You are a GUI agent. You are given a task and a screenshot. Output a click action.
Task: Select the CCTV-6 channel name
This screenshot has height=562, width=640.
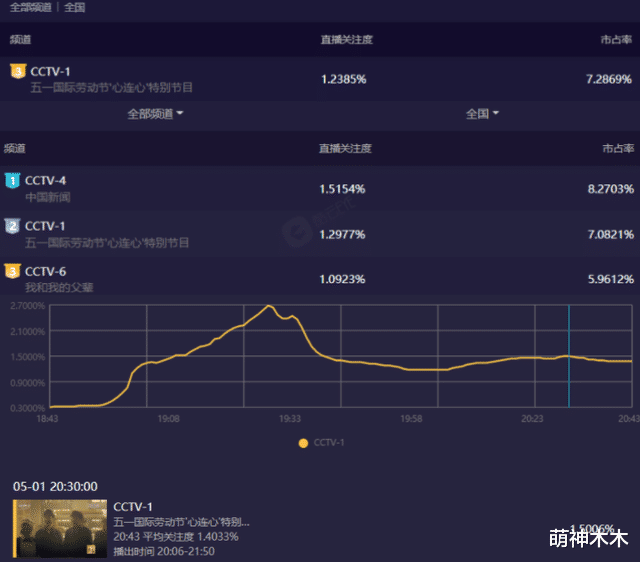click(45, 271)
